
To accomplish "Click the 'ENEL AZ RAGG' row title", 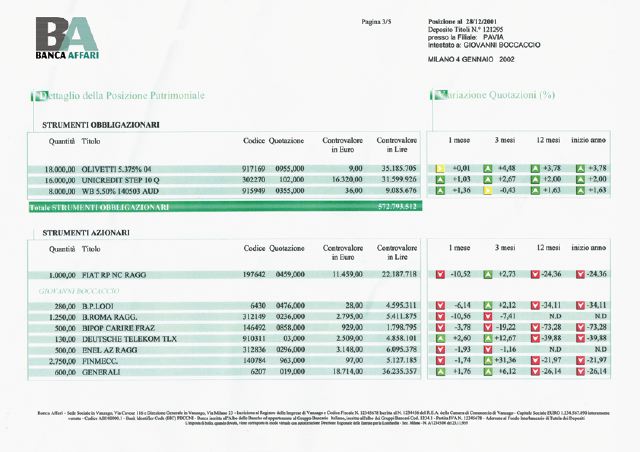I will 109,350.
